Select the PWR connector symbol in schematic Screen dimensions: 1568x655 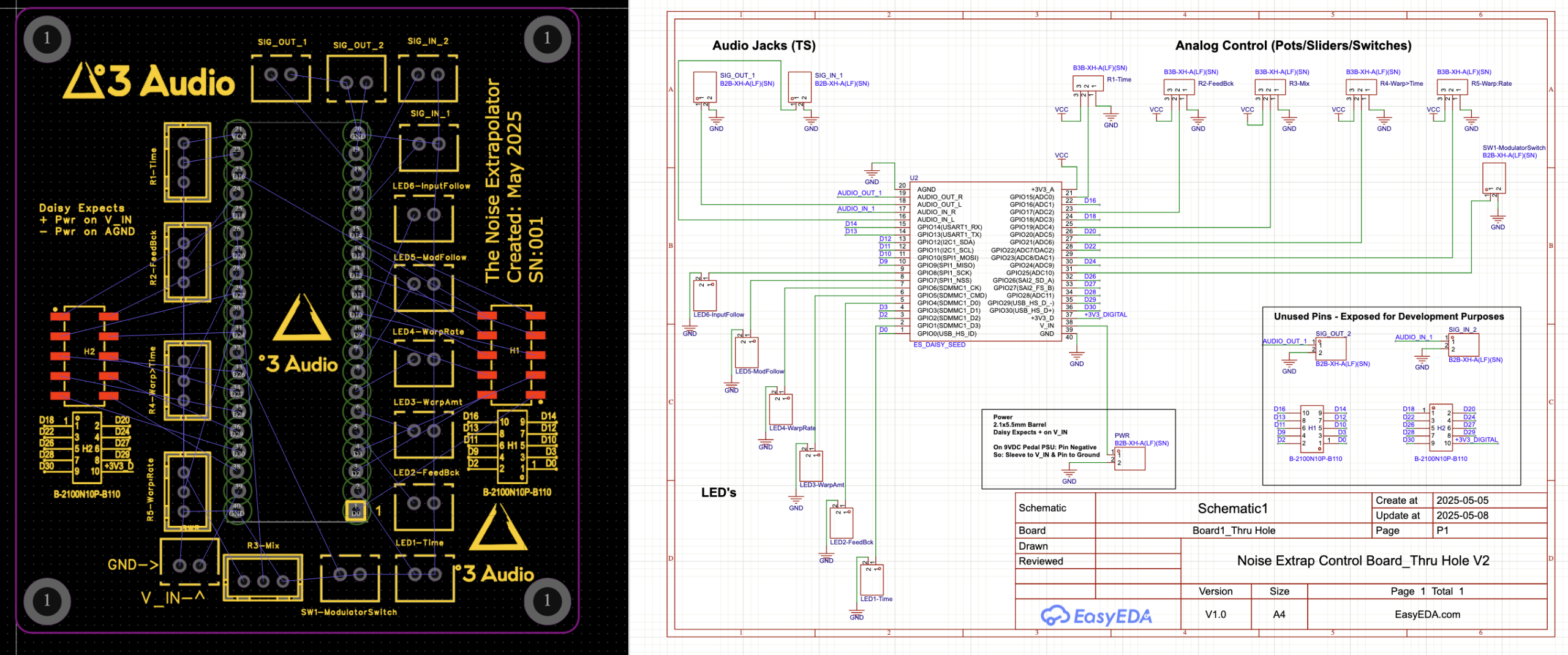tap(1129, 458)
